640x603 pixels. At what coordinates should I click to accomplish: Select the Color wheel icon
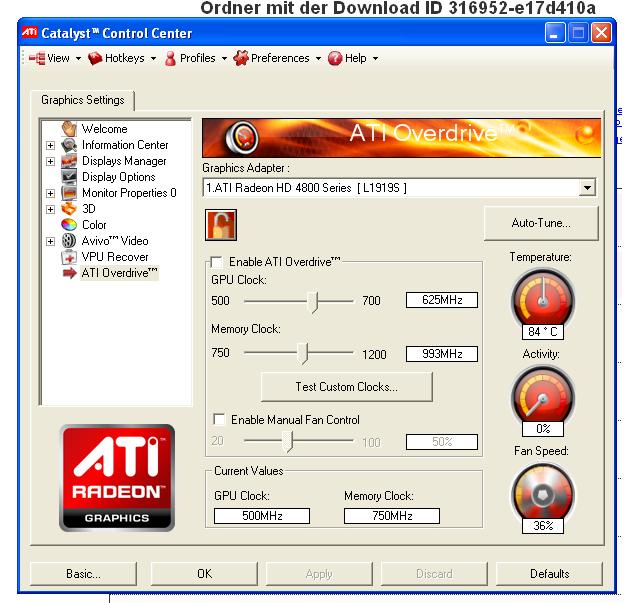(69, 225)
